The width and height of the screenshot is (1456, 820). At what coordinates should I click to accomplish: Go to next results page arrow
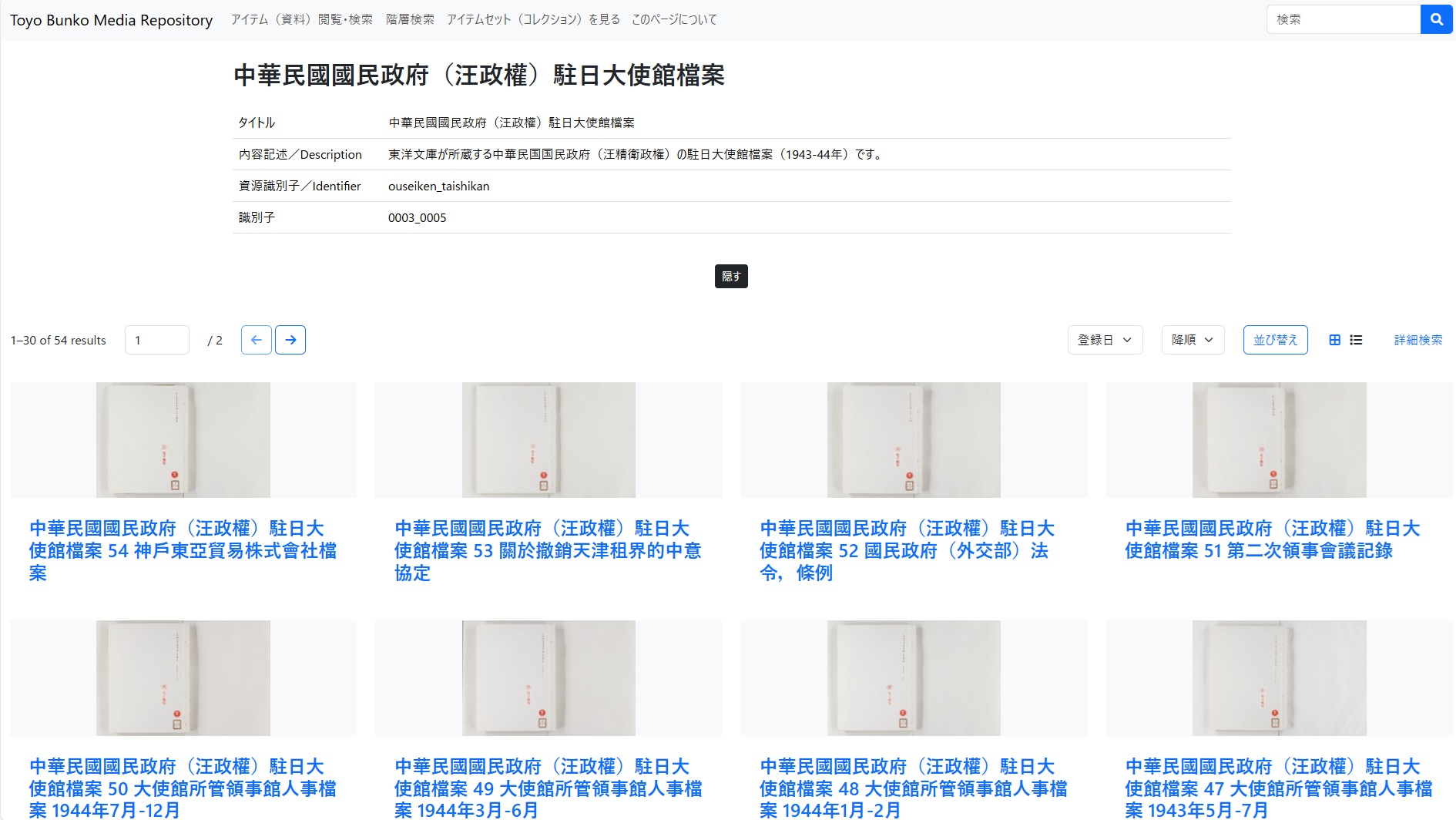pos(290,339)
